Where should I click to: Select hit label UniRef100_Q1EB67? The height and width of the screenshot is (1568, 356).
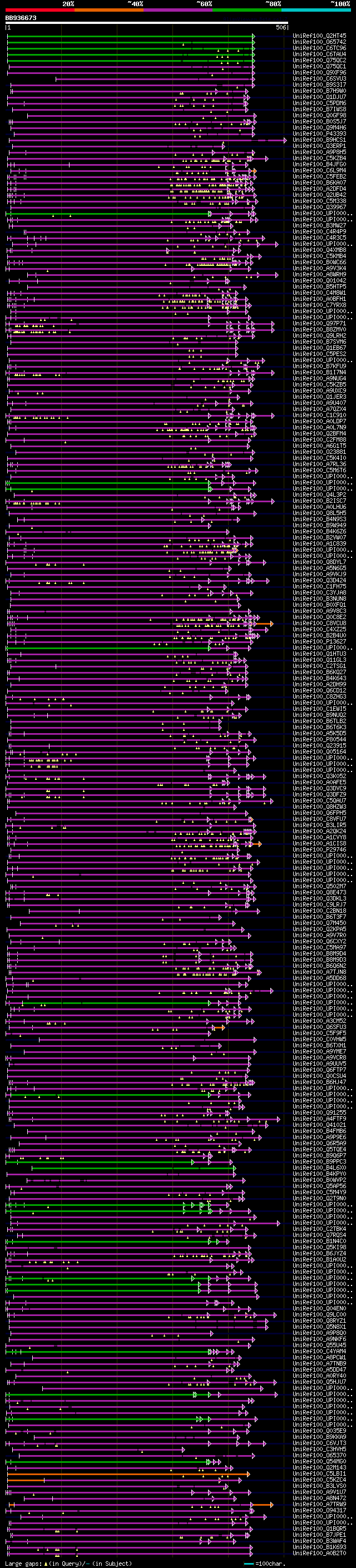[x=319, y=348]
